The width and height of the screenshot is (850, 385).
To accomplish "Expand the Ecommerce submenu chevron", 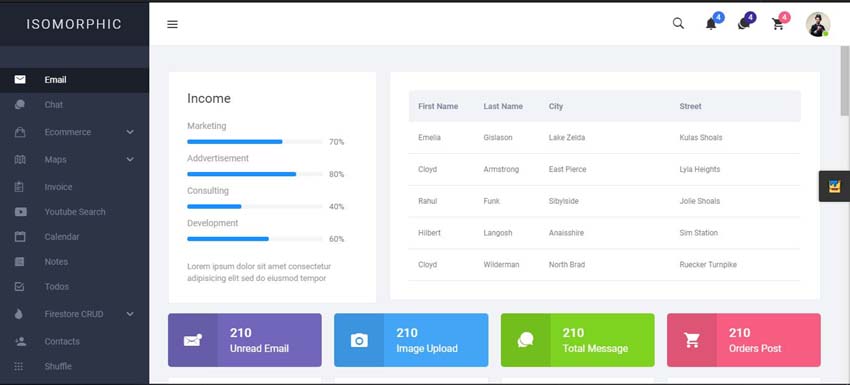I will coord(130,132).
